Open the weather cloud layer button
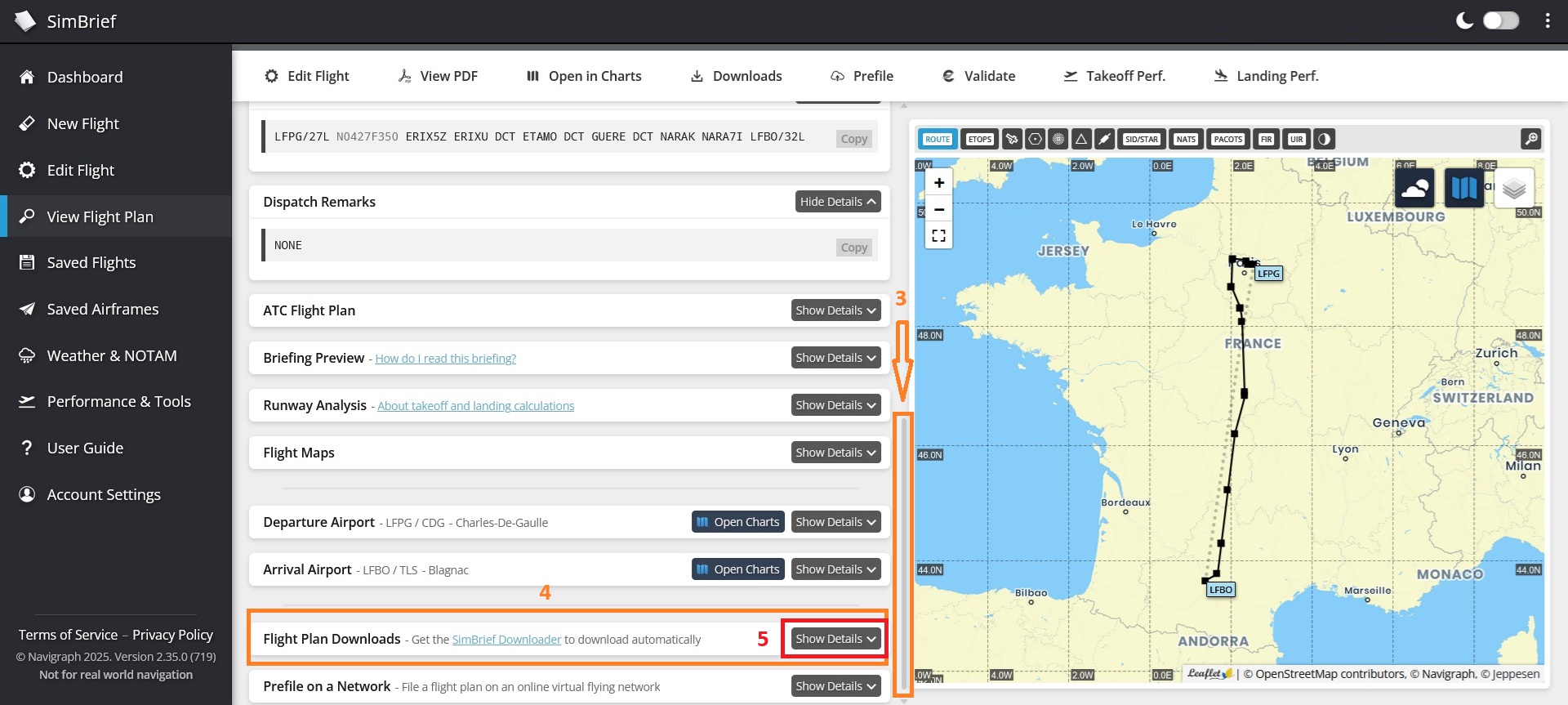 [1414, 189]
